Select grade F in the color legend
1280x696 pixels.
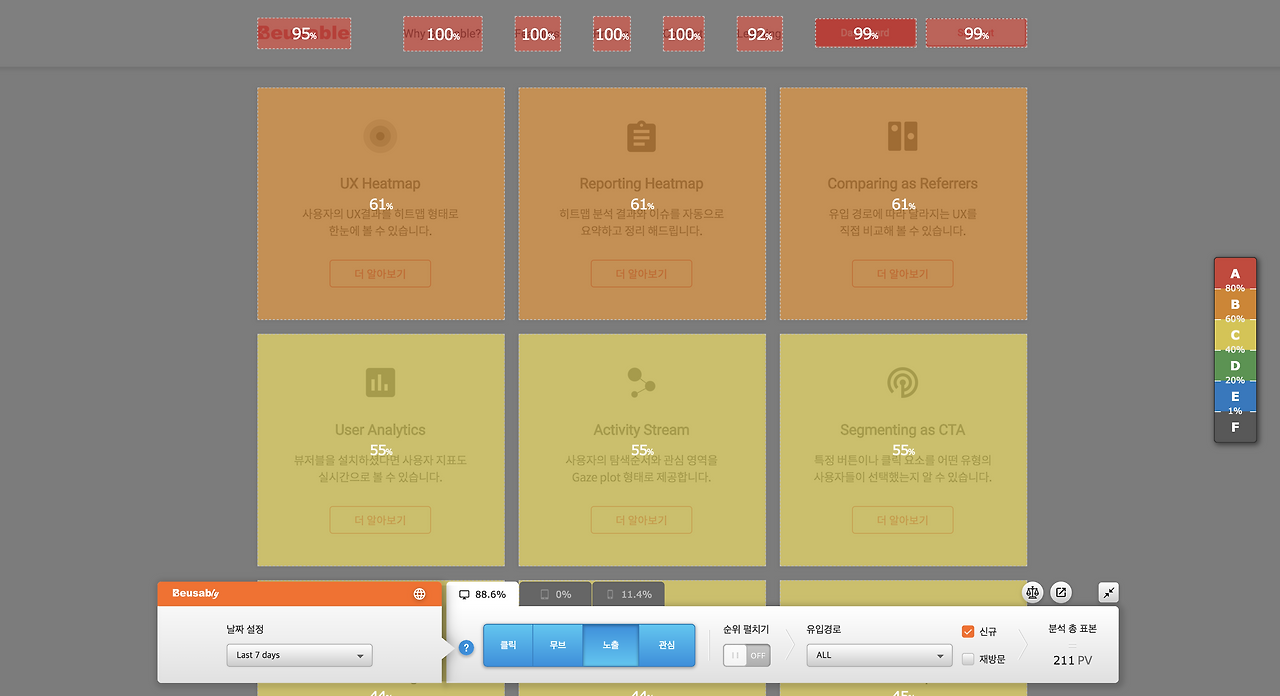1235,427
